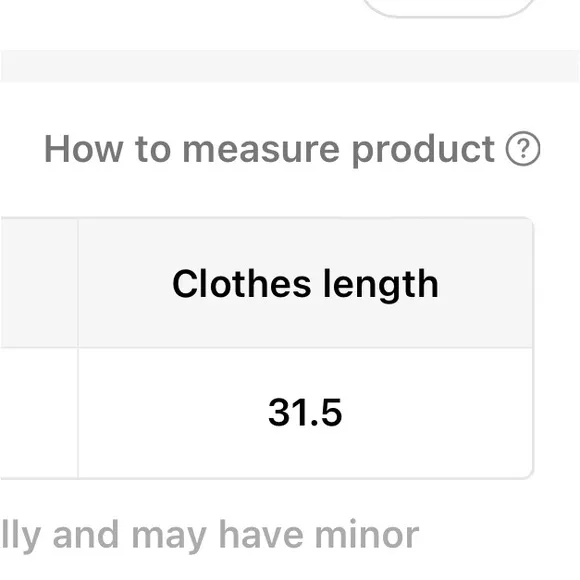
Task: Click the partially visible rounded button at top
Action: (450, 8)
